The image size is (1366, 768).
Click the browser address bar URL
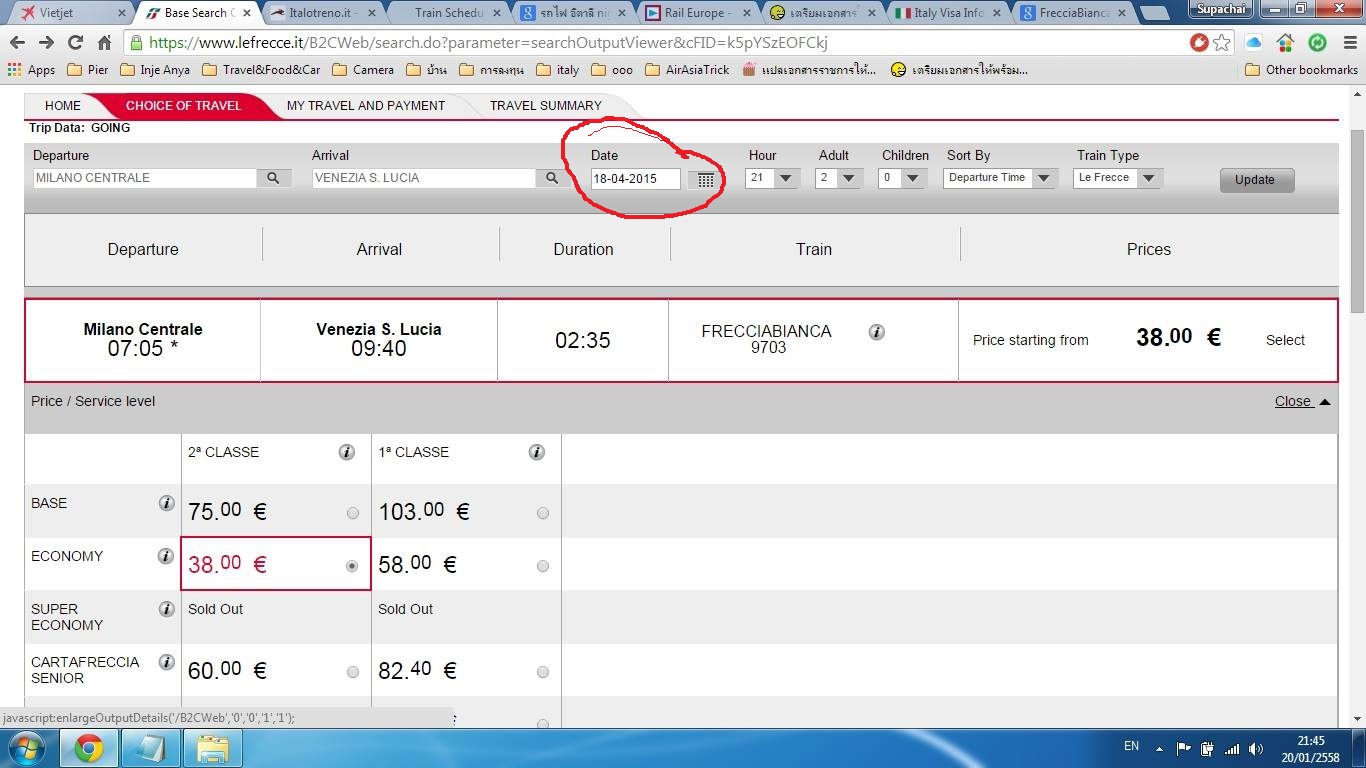pyautogui.click(x=488, y=43)
